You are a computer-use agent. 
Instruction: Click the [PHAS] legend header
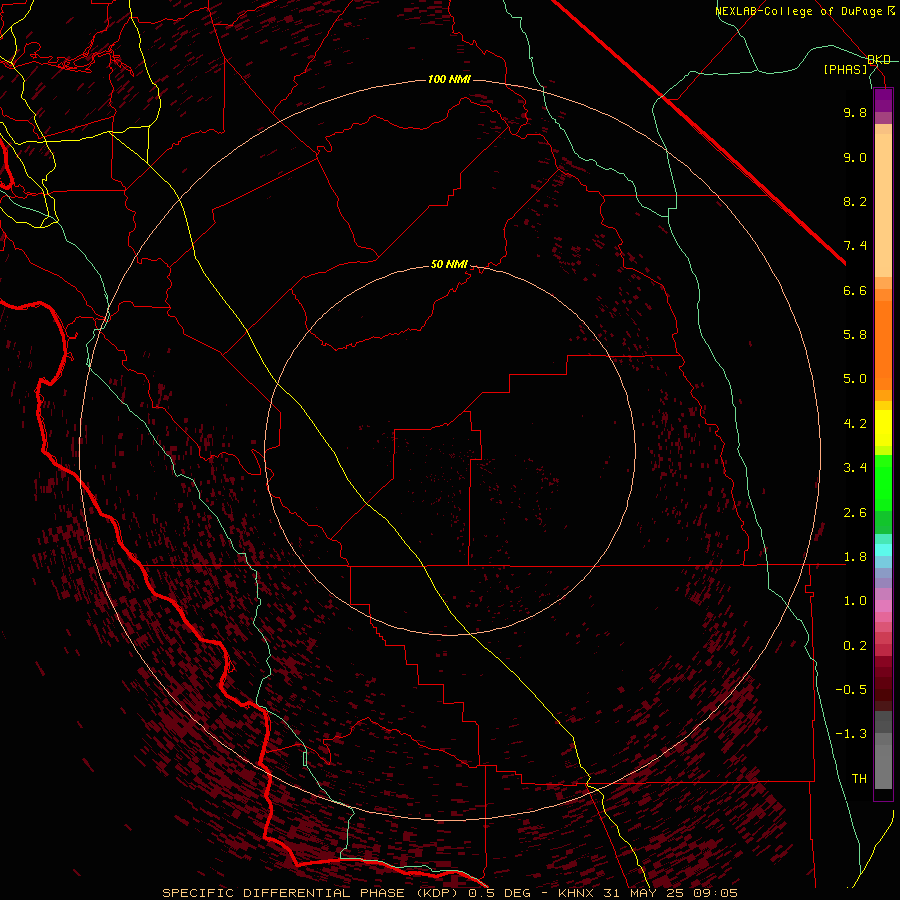point(845,69)
